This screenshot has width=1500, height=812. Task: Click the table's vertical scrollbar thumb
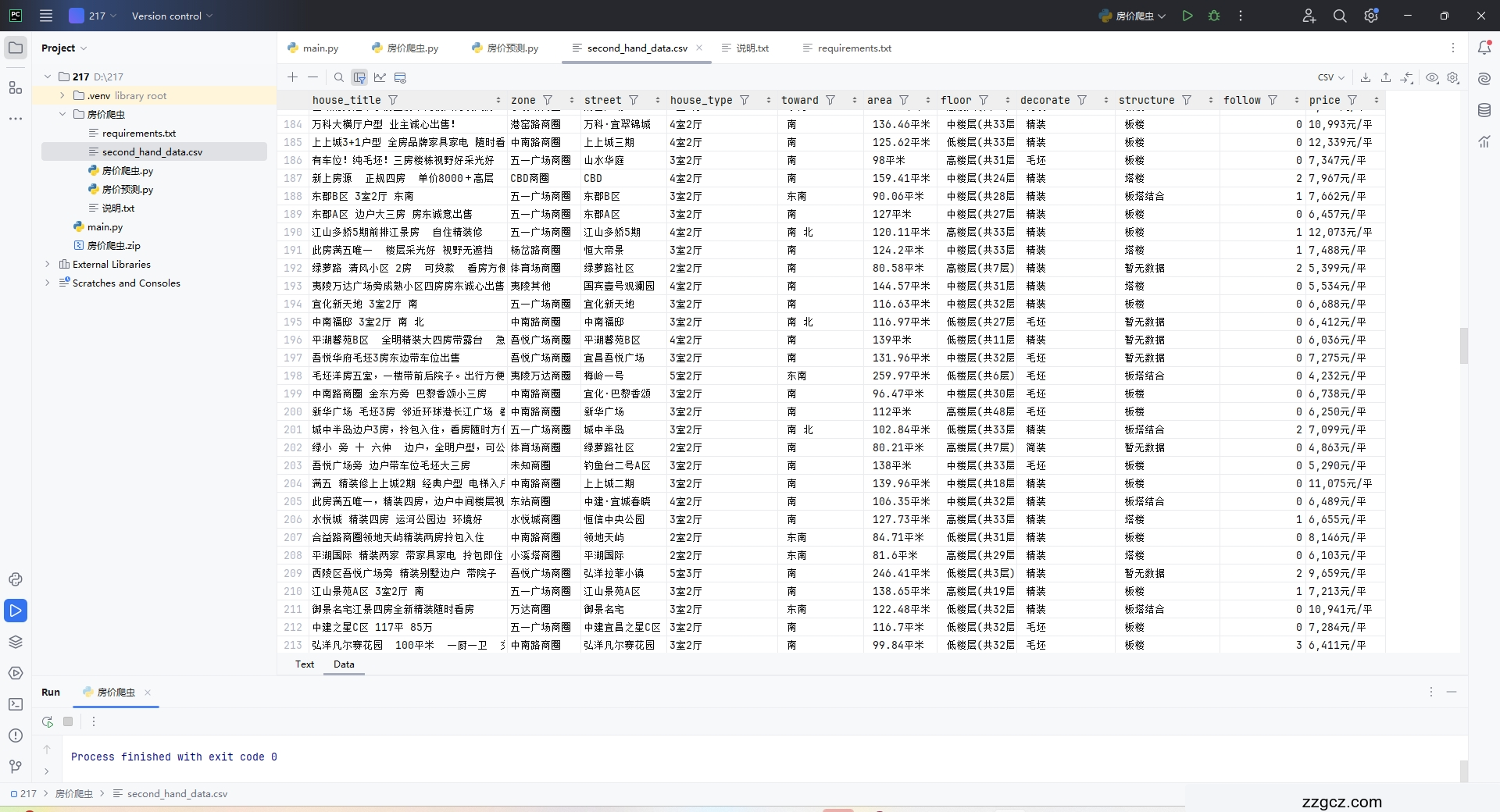tap(1463, 346)
